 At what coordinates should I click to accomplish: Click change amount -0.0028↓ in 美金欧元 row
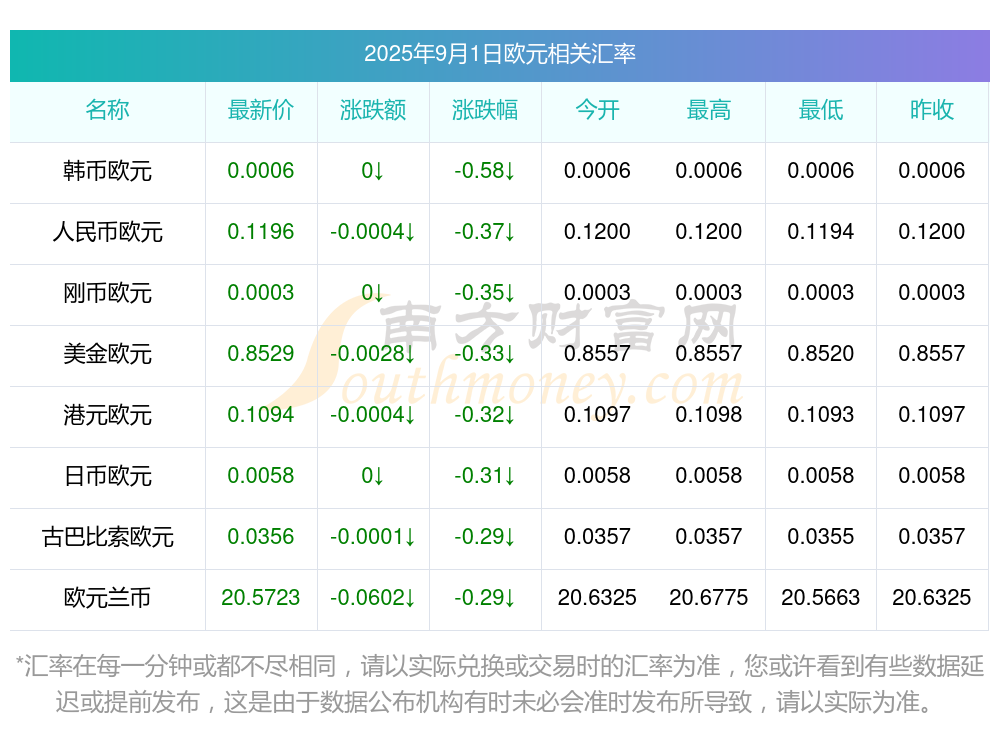point(373,353)
